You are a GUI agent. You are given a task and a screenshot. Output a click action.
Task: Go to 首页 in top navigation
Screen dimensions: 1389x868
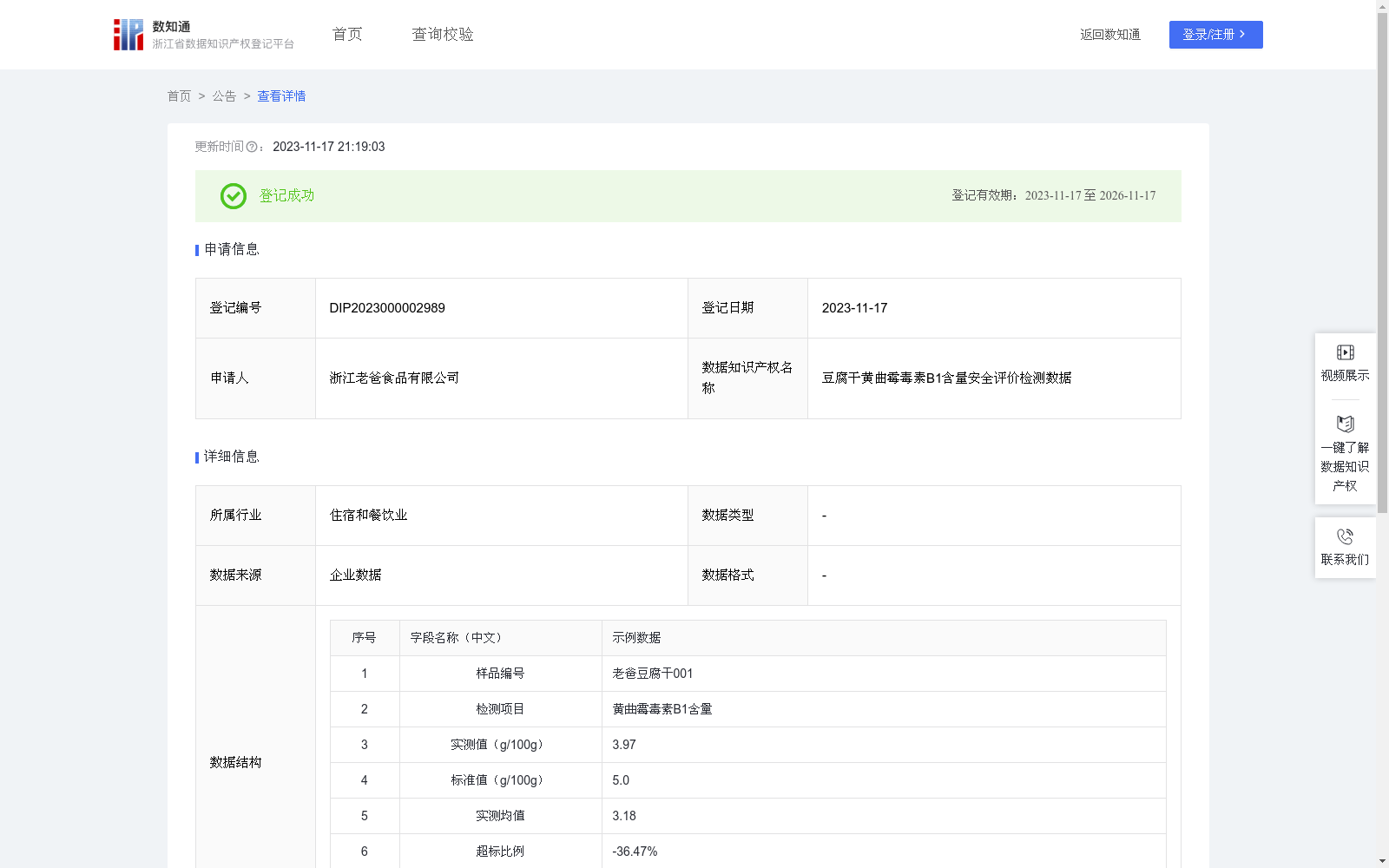[x=347, y=34]
